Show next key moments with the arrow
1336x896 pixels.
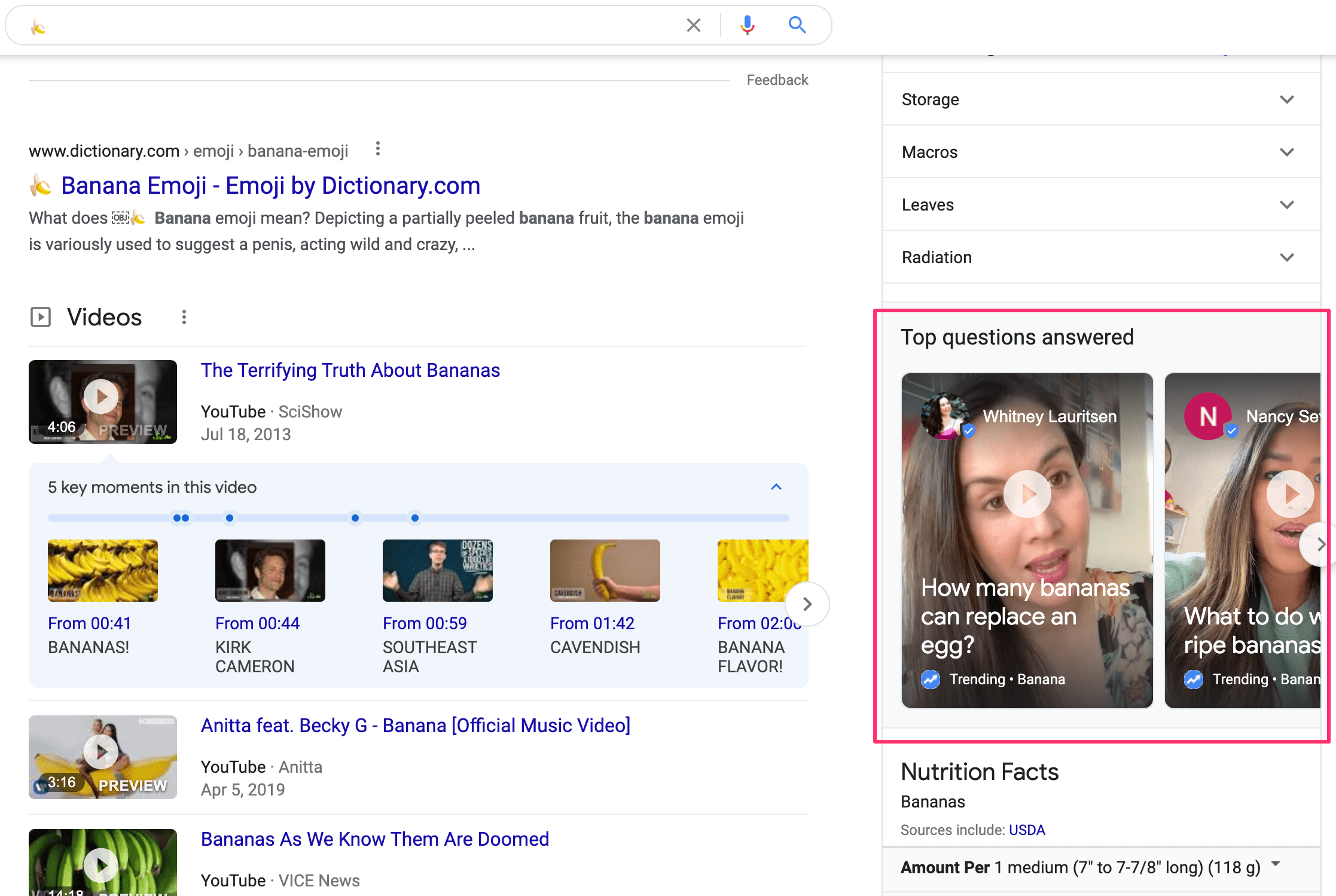807,604
